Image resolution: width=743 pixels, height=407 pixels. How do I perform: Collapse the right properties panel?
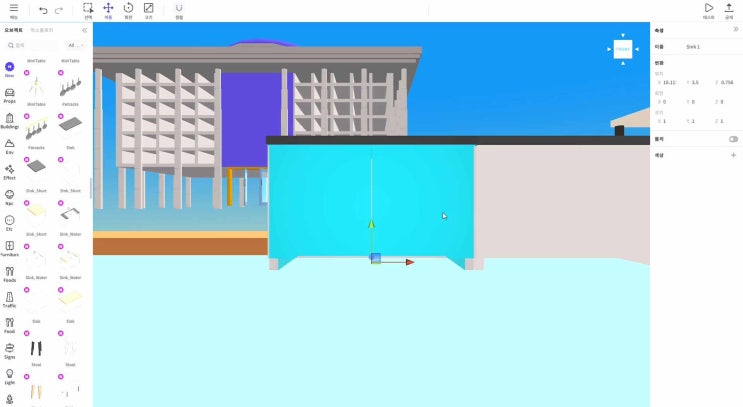735,29
